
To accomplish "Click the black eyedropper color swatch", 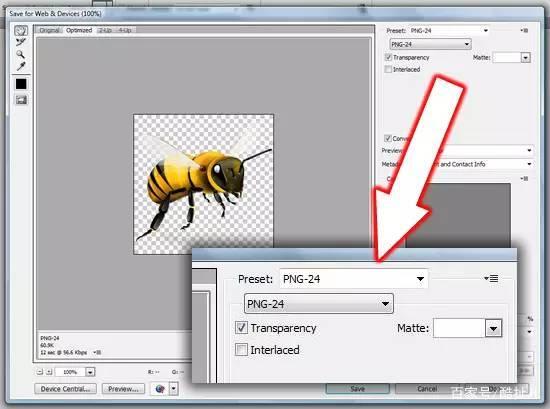I will (x=21, y=84).
